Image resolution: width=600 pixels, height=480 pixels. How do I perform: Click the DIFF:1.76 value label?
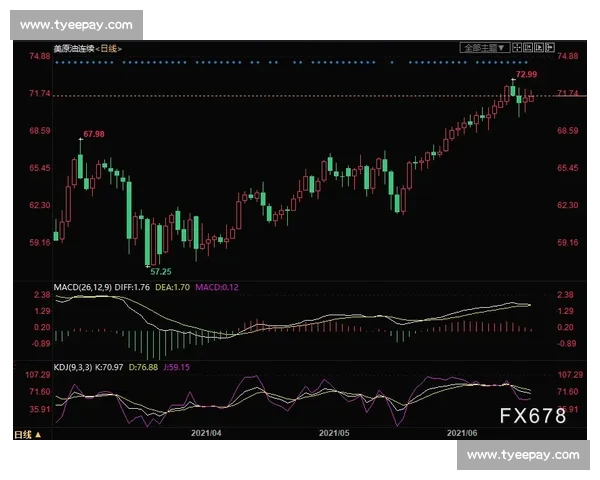[x=131, y=286]
